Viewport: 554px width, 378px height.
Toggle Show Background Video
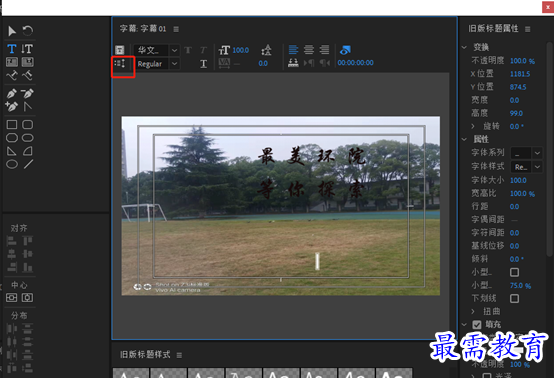345,50
